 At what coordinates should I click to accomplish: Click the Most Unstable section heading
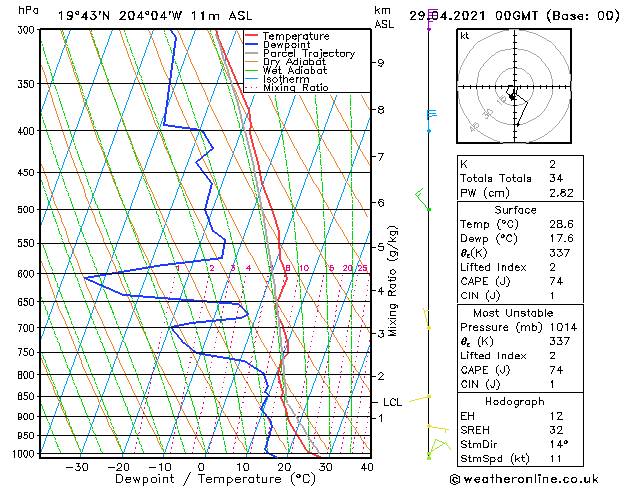513,313
